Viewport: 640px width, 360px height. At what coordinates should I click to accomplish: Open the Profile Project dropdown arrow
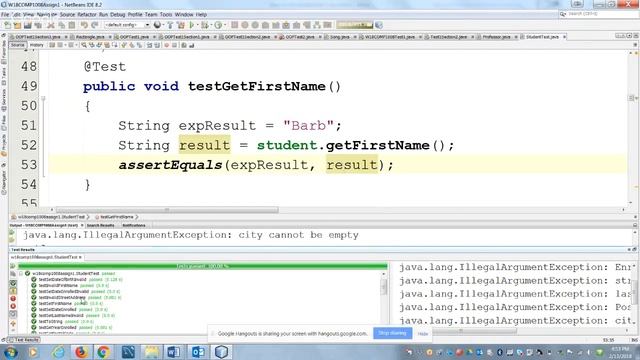point(224,25)
